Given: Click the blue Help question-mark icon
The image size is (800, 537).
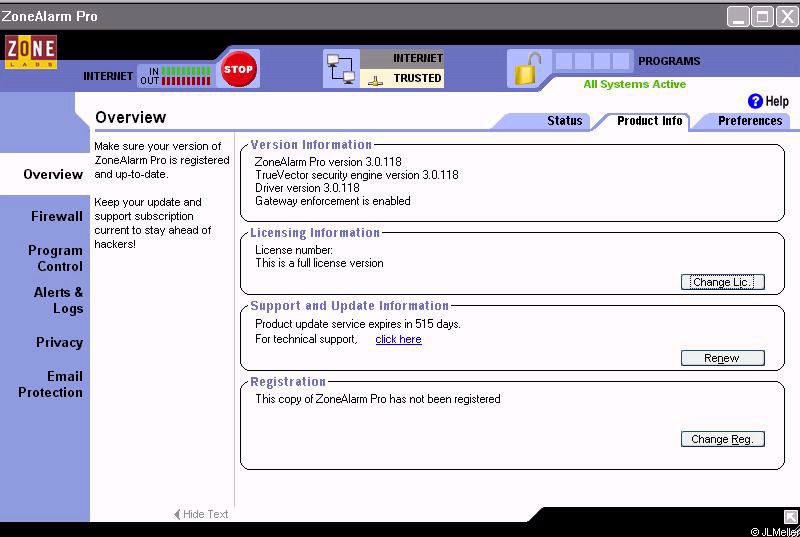Looking at the screenshot, I should coord(755,101).
